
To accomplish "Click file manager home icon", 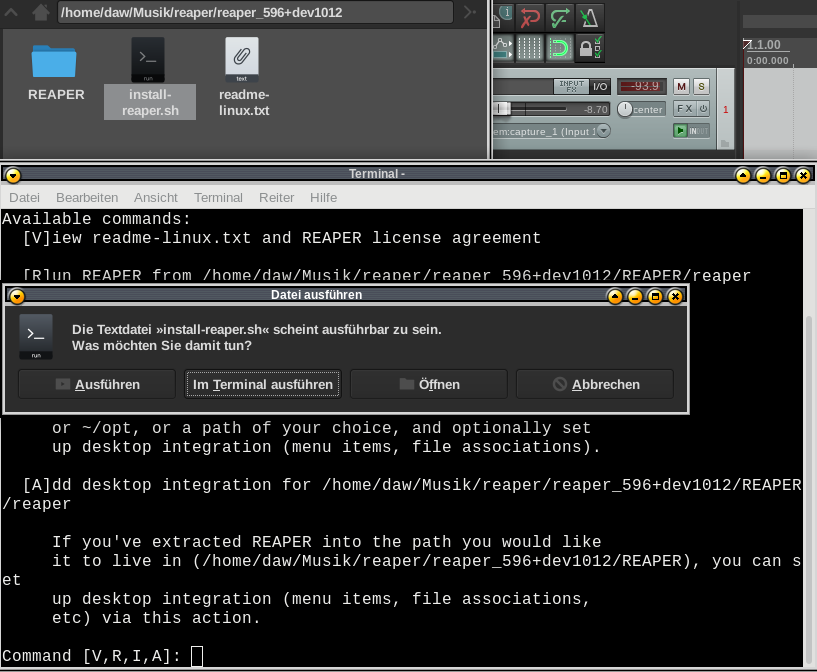I will 41,12.
